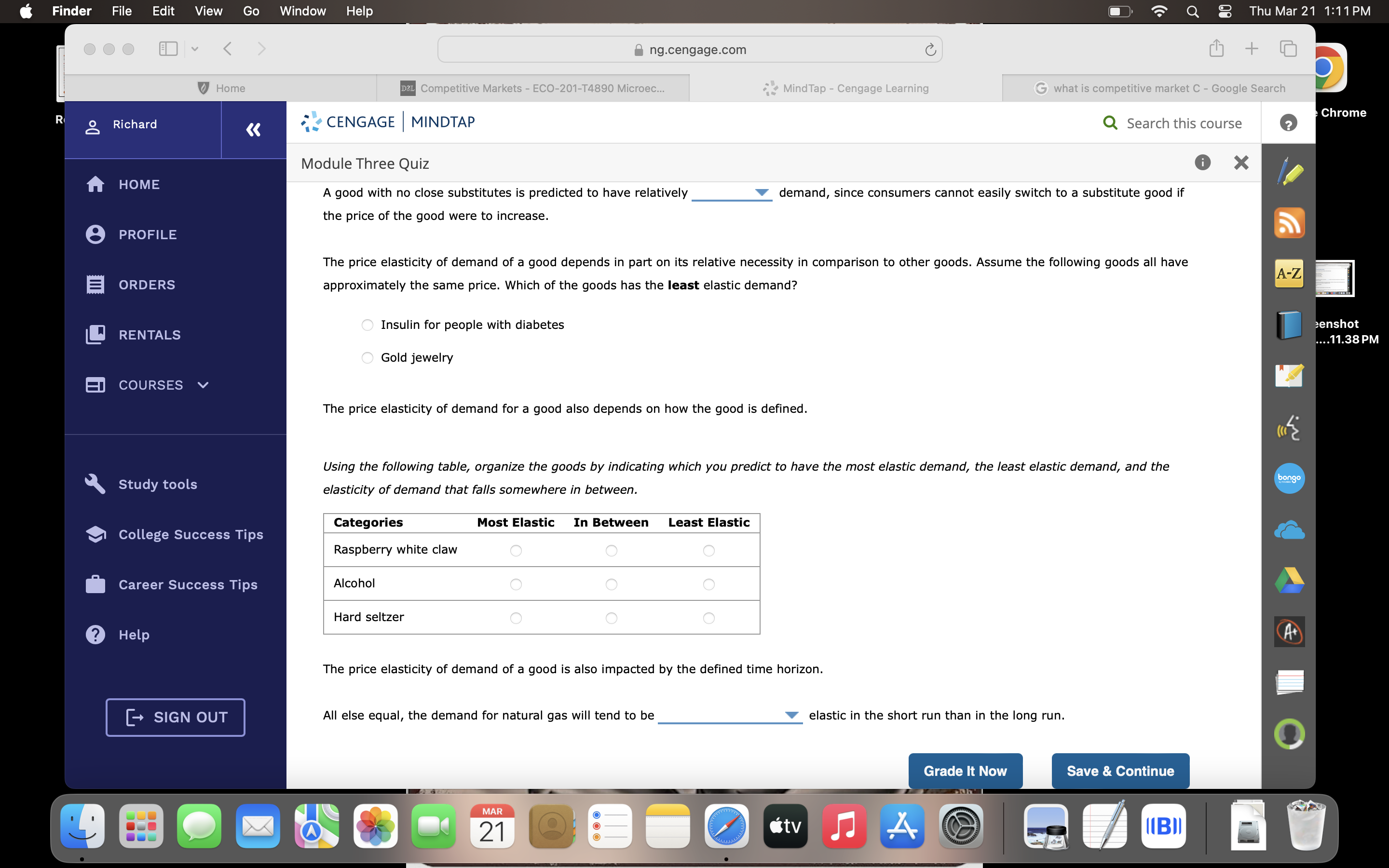The height and width of the screenshot is (868, 1389).
Task: Click the Search this course field
Action: (x=1184, y=123)
